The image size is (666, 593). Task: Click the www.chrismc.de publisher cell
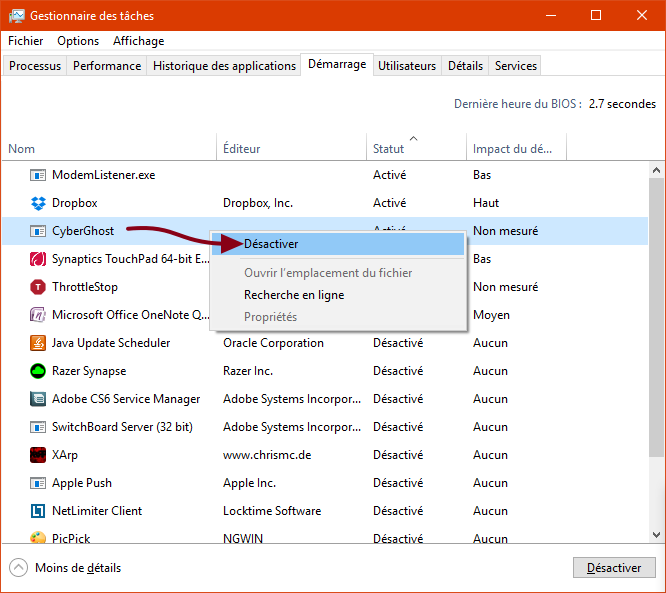(x=267, y=455)
